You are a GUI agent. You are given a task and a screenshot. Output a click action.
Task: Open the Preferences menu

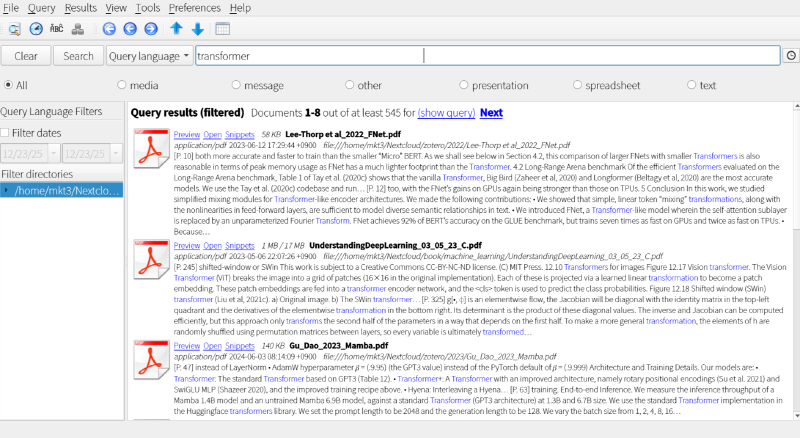click(196, 8)
